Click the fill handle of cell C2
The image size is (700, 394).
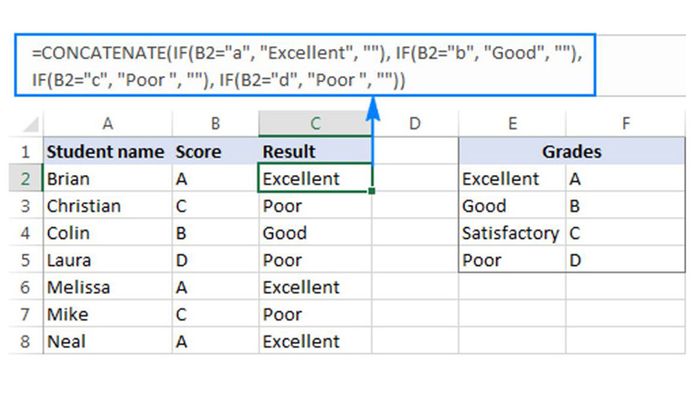tap(371, 191)
